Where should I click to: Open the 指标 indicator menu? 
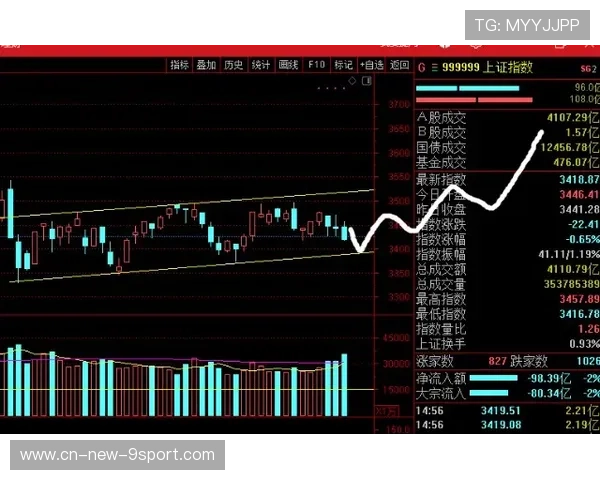(179, 64)
